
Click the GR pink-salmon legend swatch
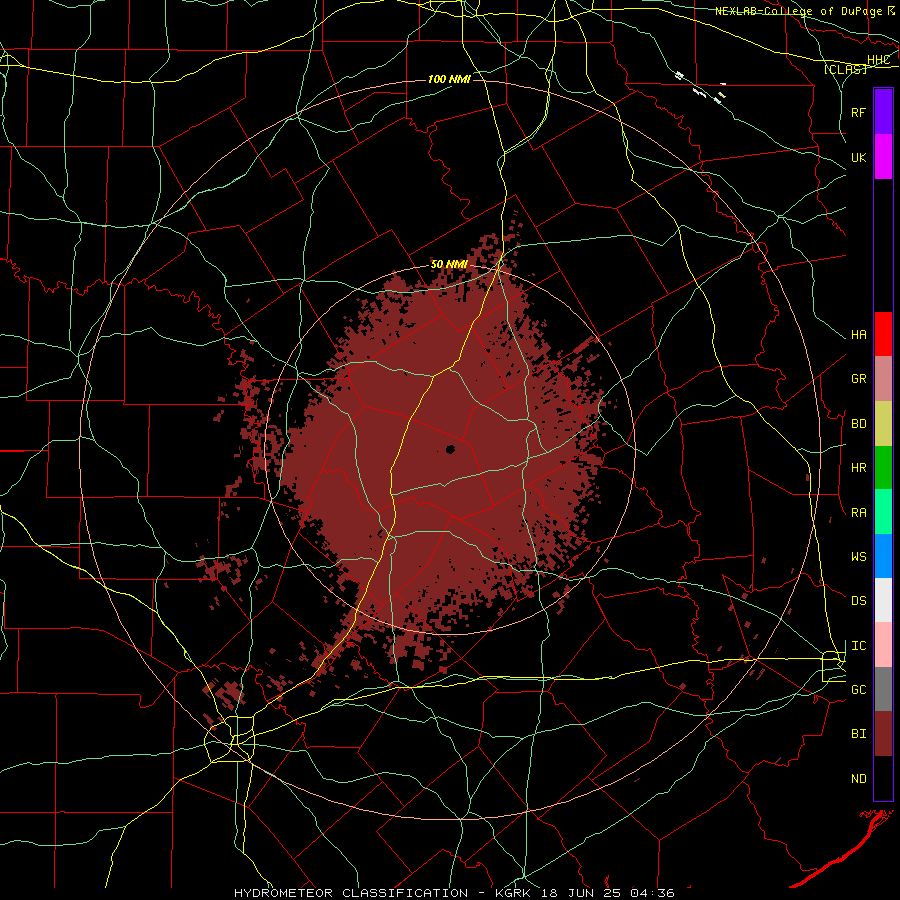(883, 378)
